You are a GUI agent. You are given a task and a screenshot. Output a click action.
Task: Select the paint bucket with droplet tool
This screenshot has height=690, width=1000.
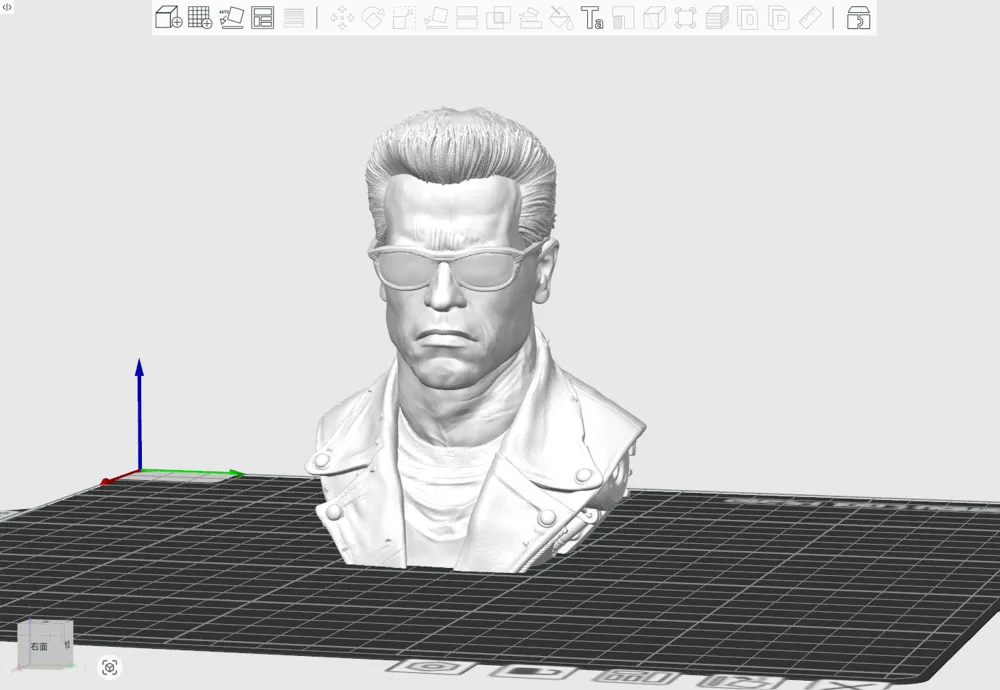click(561, 18)
